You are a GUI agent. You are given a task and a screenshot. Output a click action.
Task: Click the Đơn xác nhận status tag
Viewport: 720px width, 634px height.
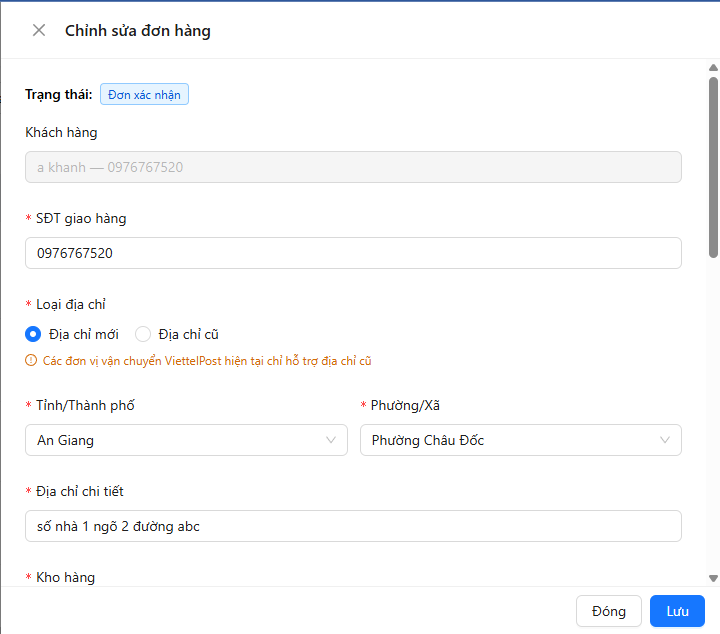(144, 94)
